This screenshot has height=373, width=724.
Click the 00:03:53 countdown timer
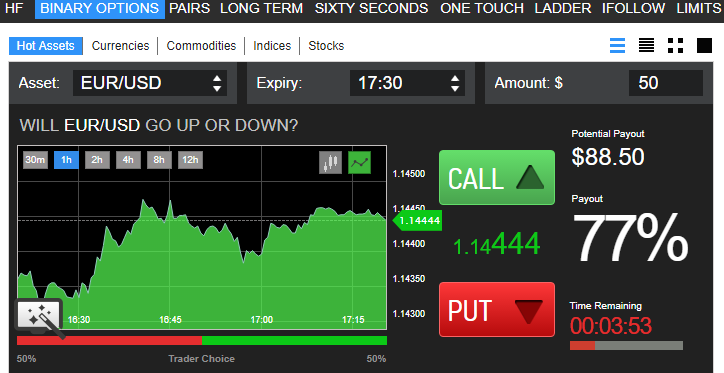(611, 326)
